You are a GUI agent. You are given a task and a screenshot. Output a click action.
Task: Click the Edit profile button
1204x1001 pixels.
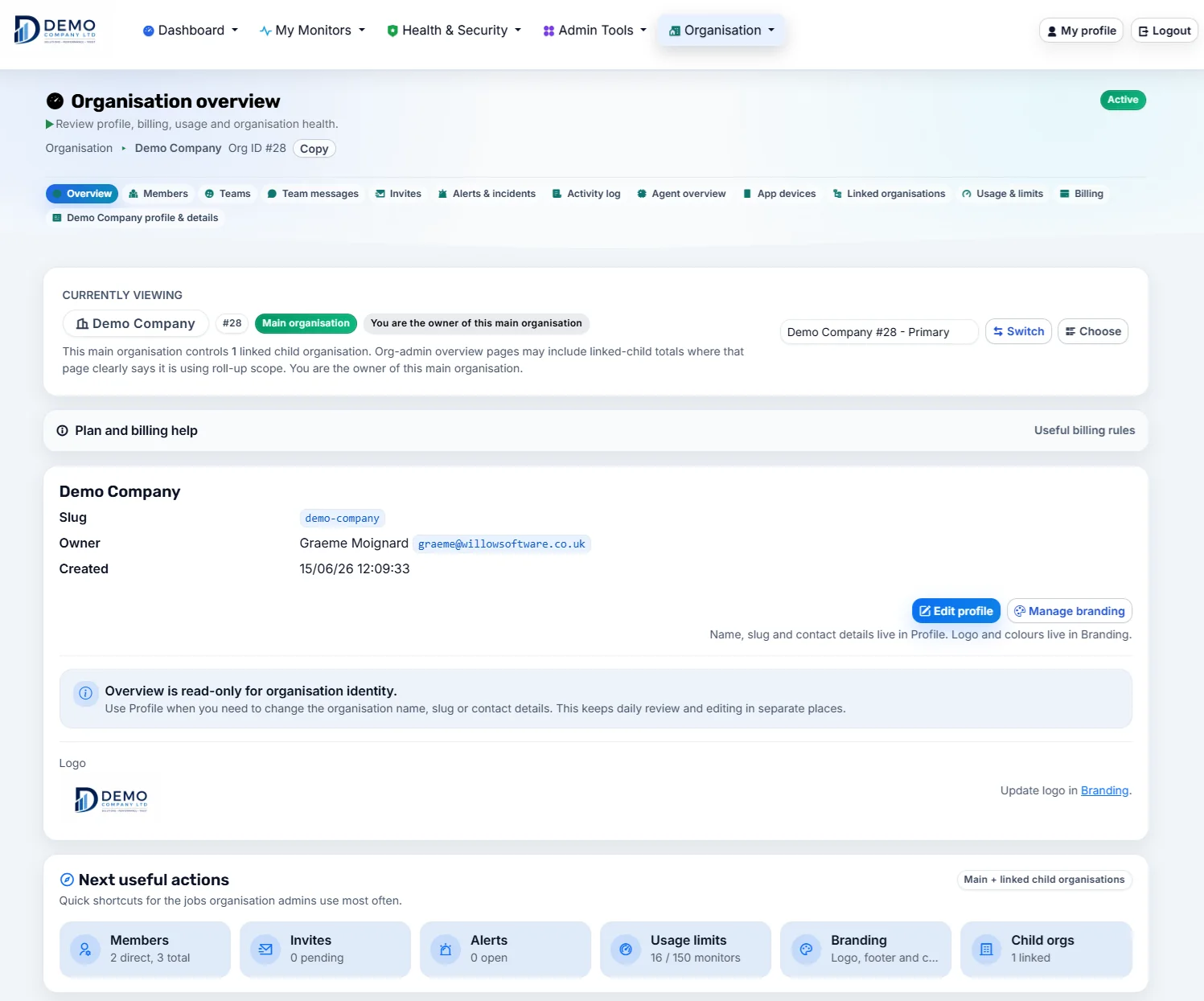[x=956, y=611]
